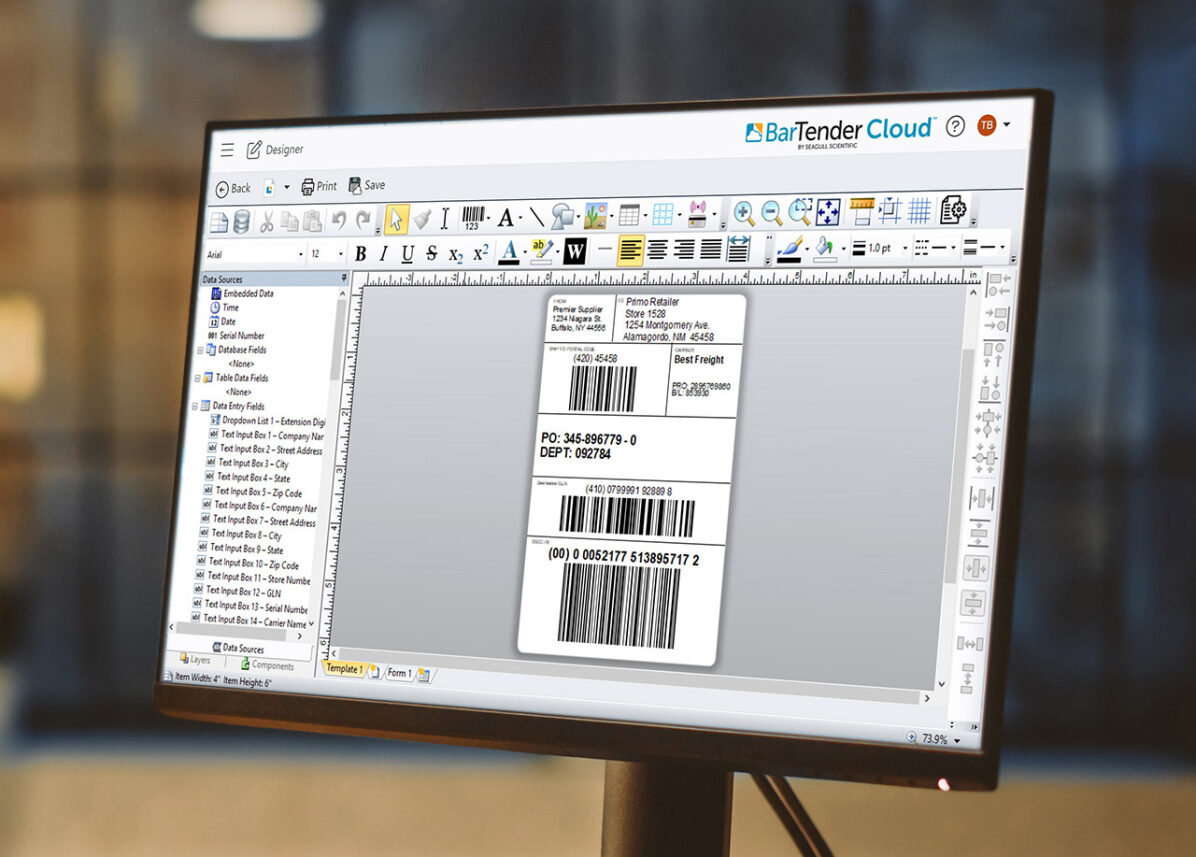The width and height of the screenshot is (1196, 857).
Task: Click the Zoom In magnifier icon
Action: pyautogui.click(x=744, y=213)
